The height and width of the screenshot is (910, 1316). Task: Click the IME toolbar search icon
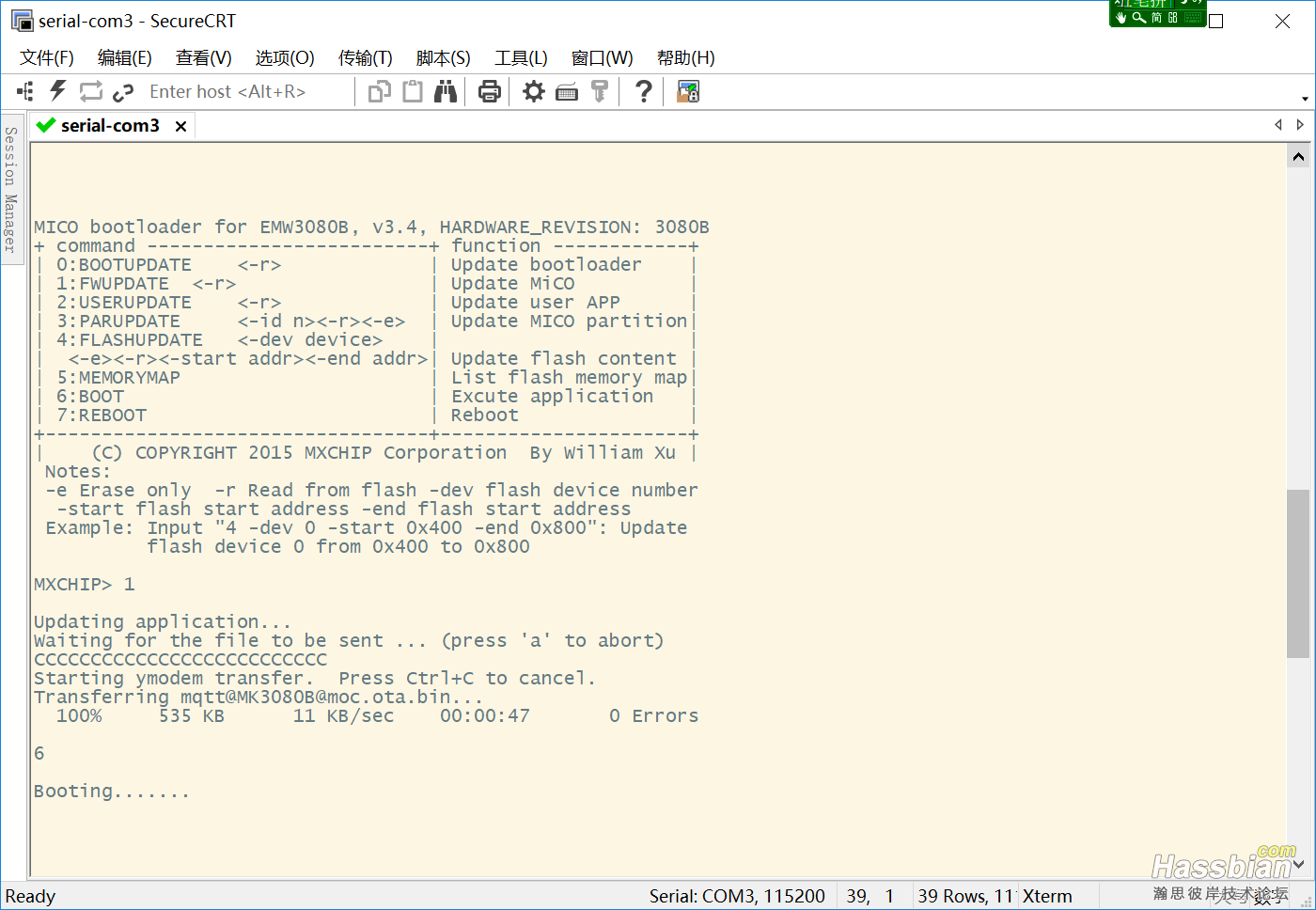click(1138, 17)
